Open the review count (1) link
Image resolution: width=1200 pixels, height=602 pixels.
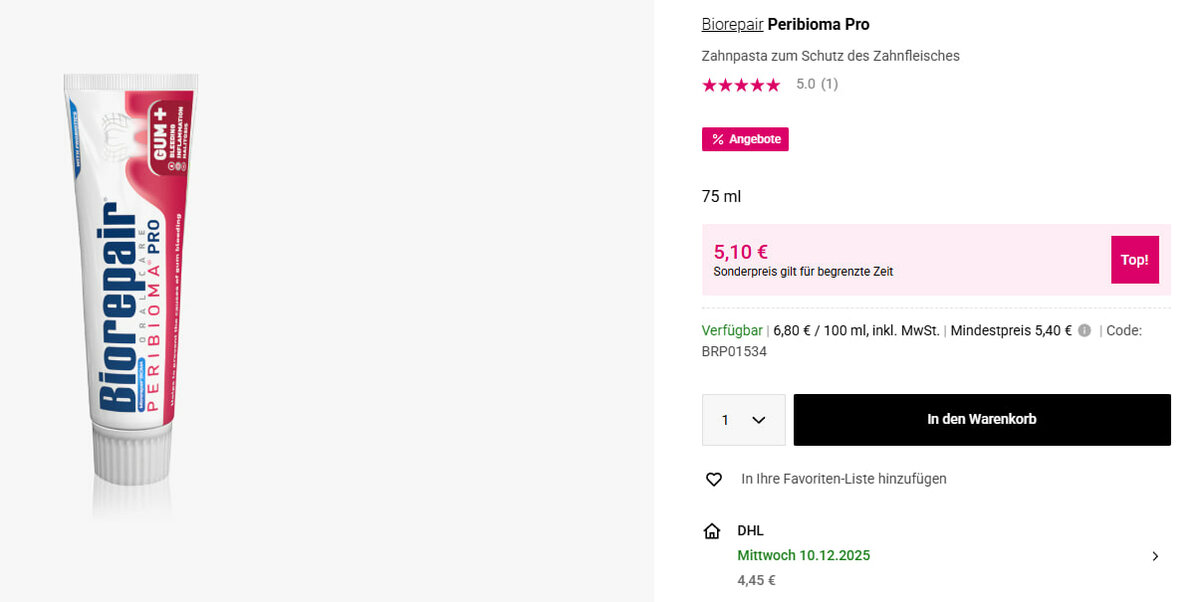click(x=829, y=85)
